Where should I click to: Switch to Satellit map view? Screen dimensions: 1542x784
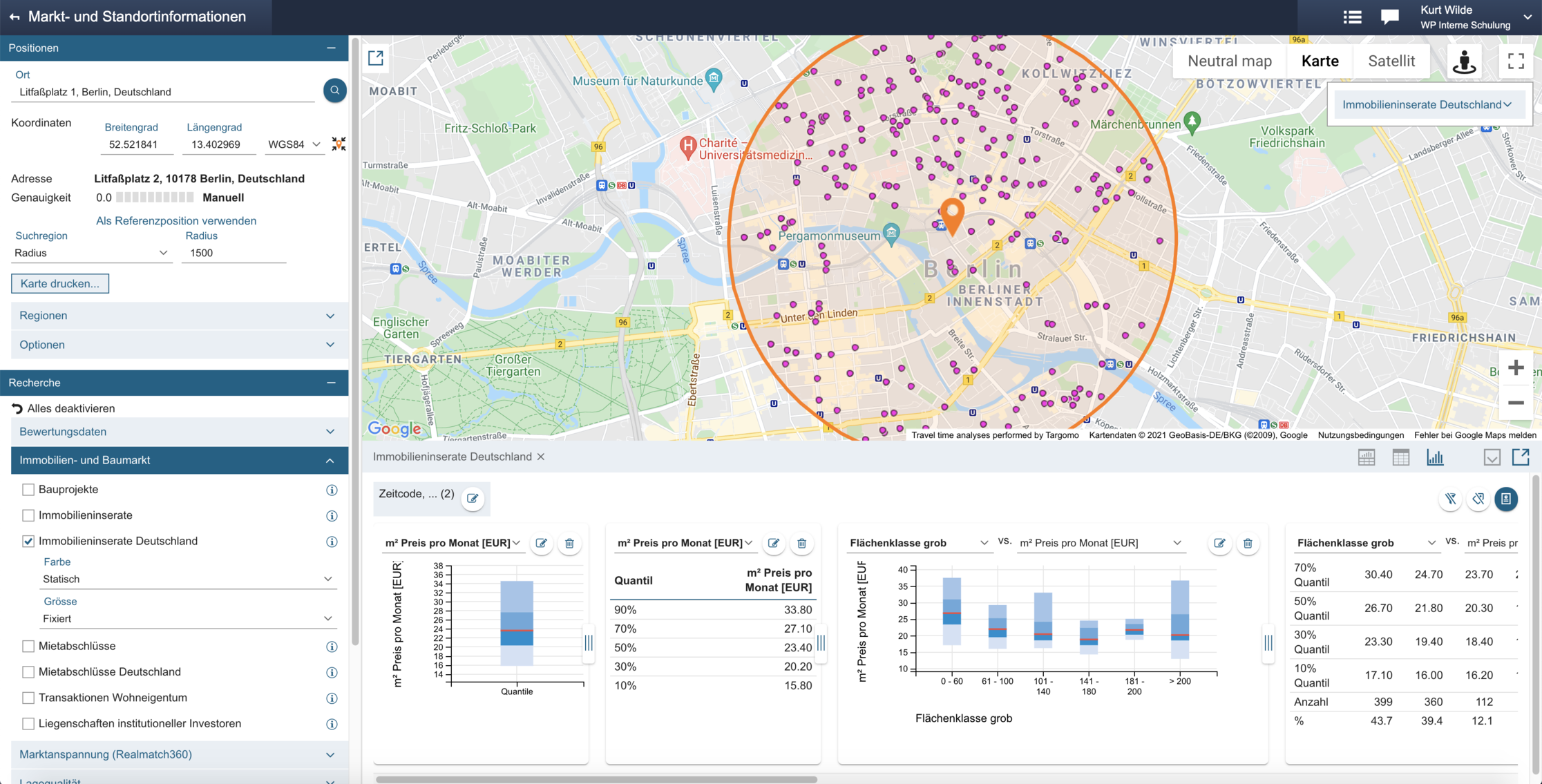click(1391, 61)
